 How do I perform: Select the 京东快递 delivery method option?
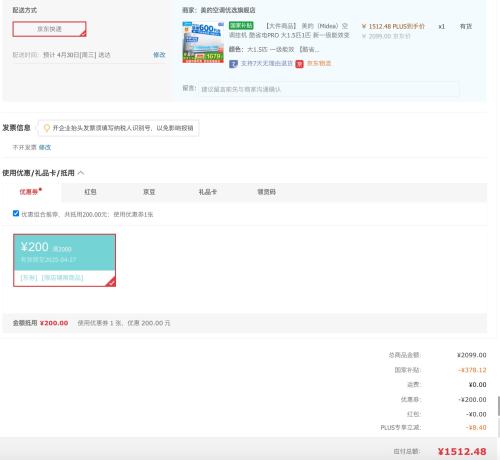pyautogui.click(x=49, y=29)
